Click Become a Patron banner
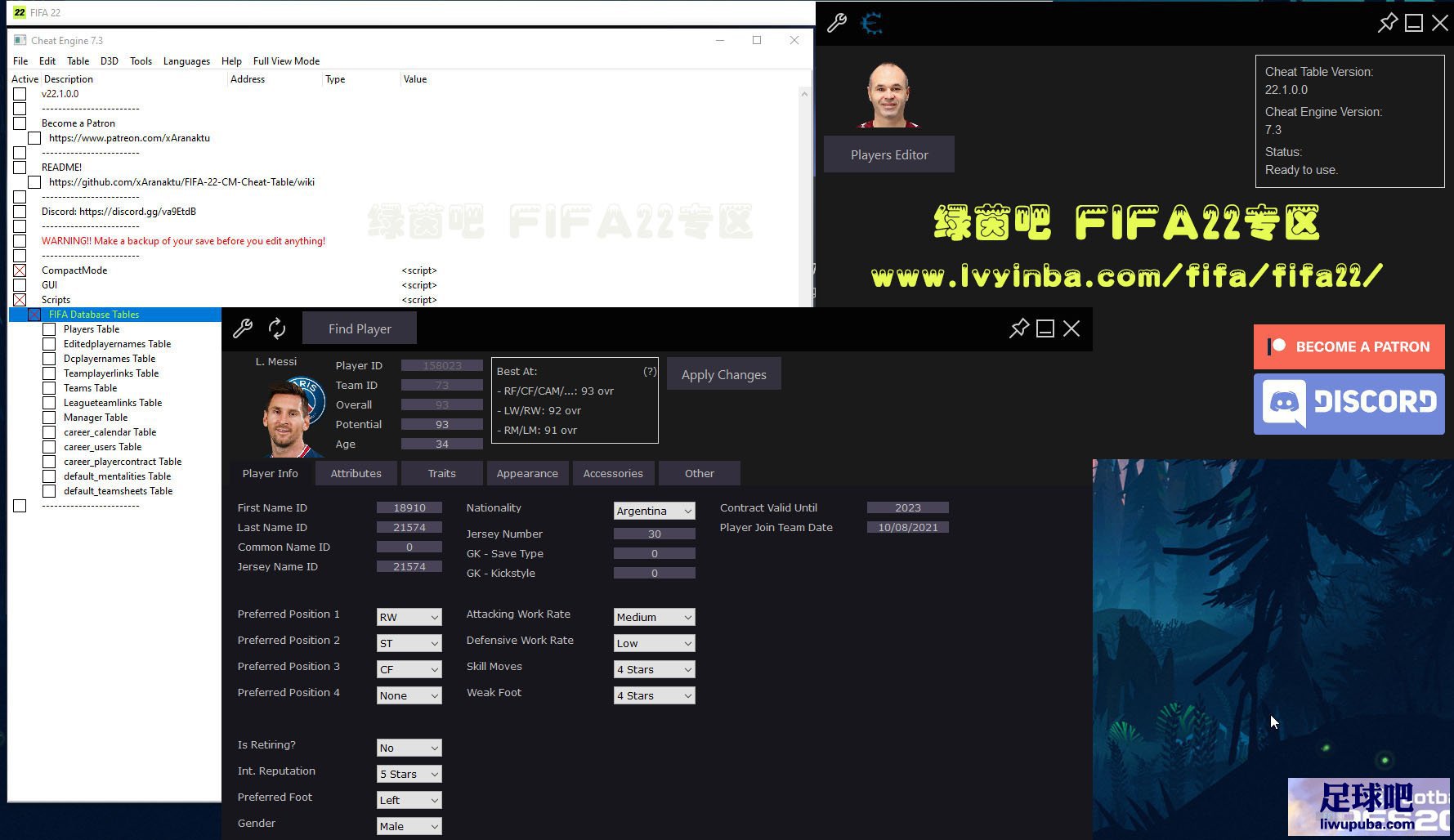The height and width of the screenshot is (840, 1454). (x=1349, y=346)
